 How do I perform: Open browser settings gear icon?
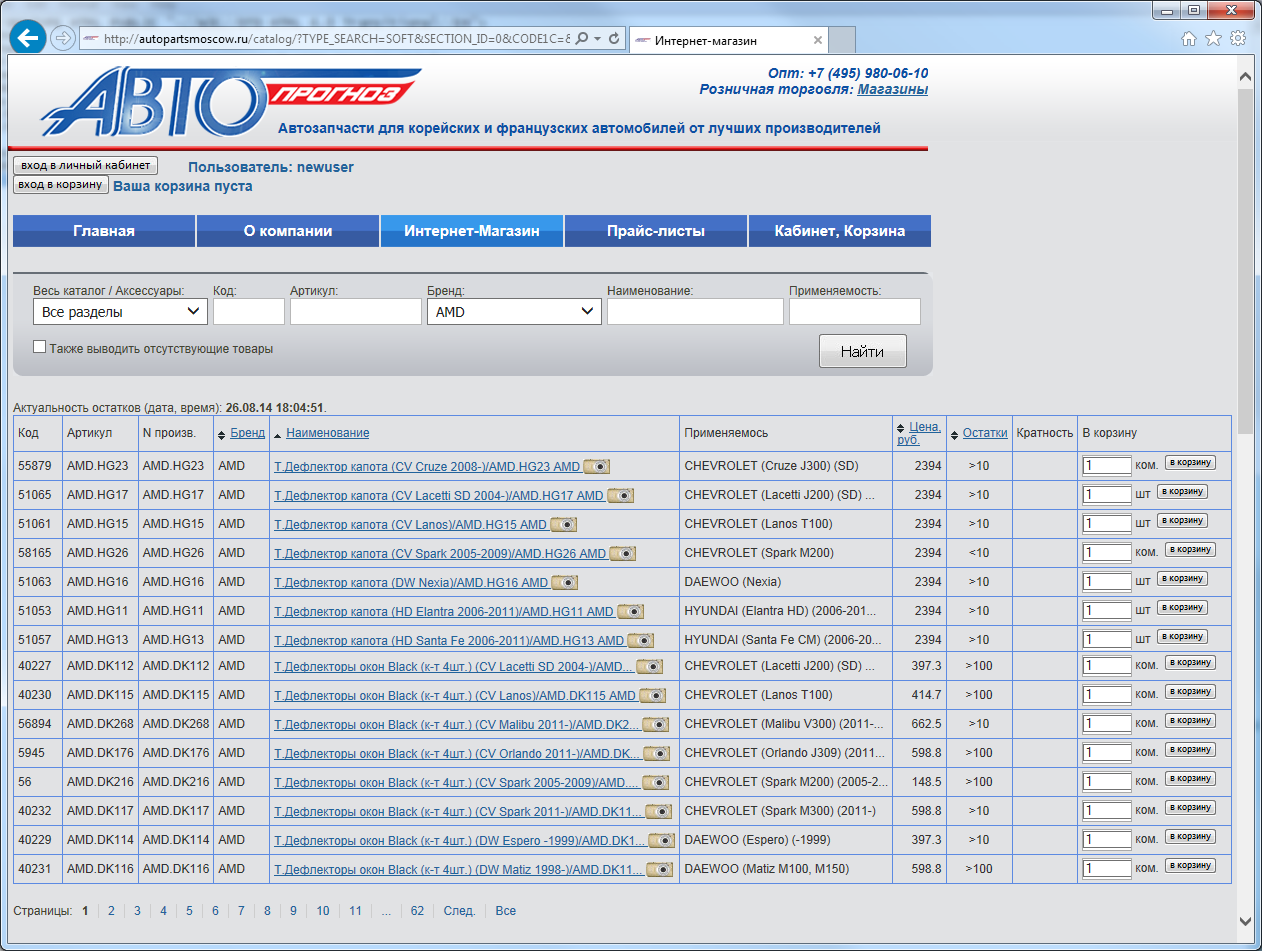[1238, 39]
